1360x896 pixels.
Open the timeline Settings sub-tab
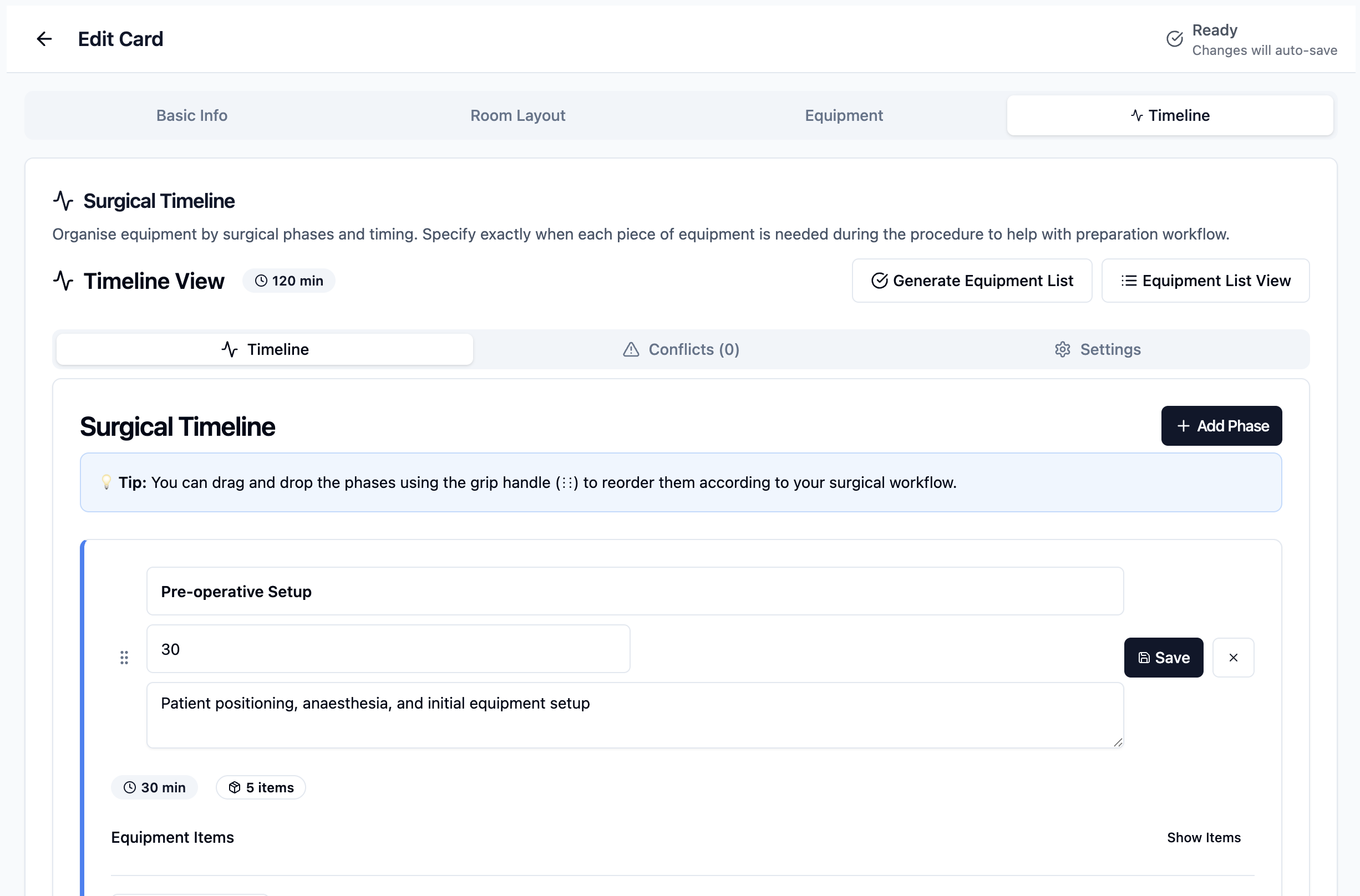1097,349
